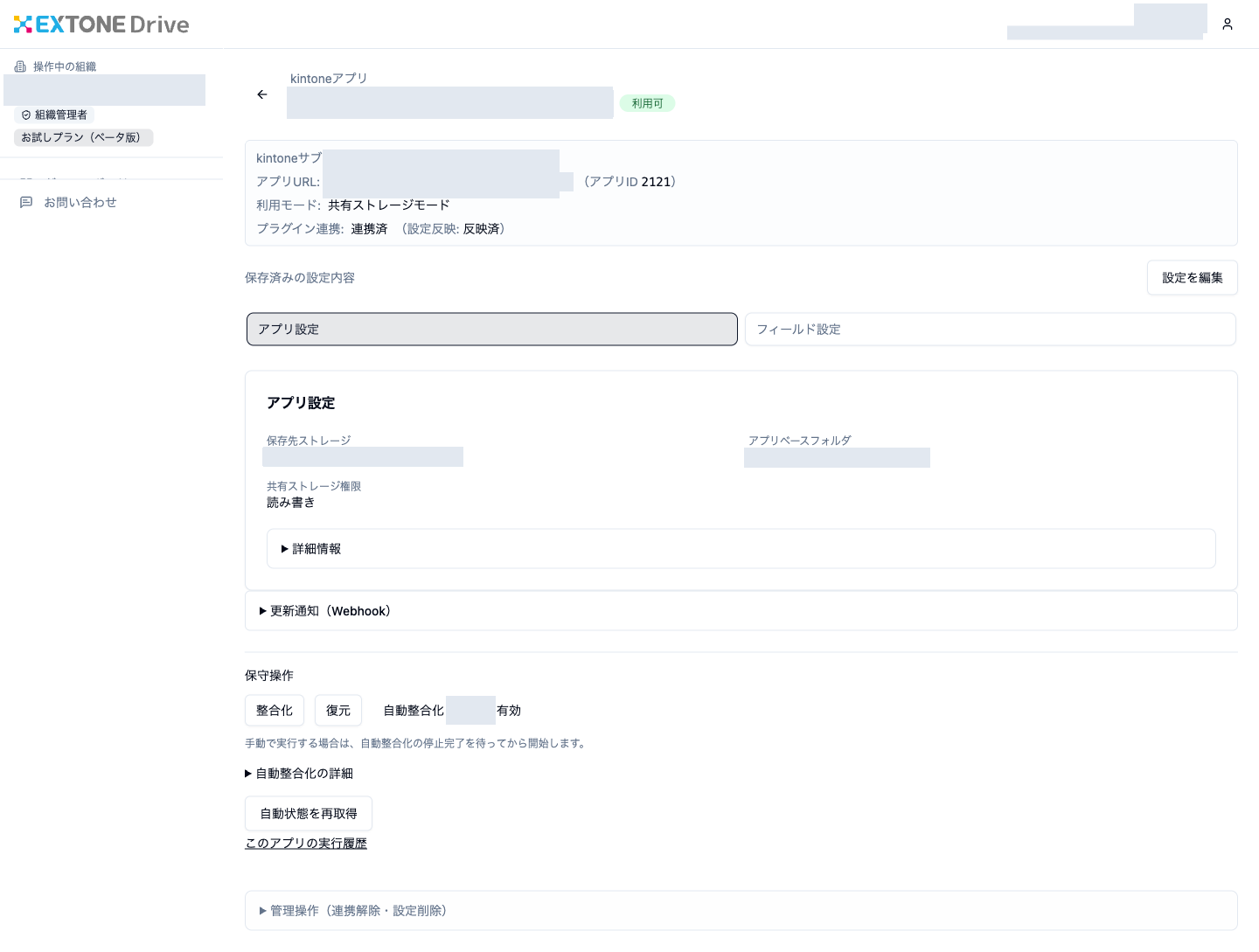Run the 整合化 operation
The image size is (1259, 952).
[x=275, y=711]
